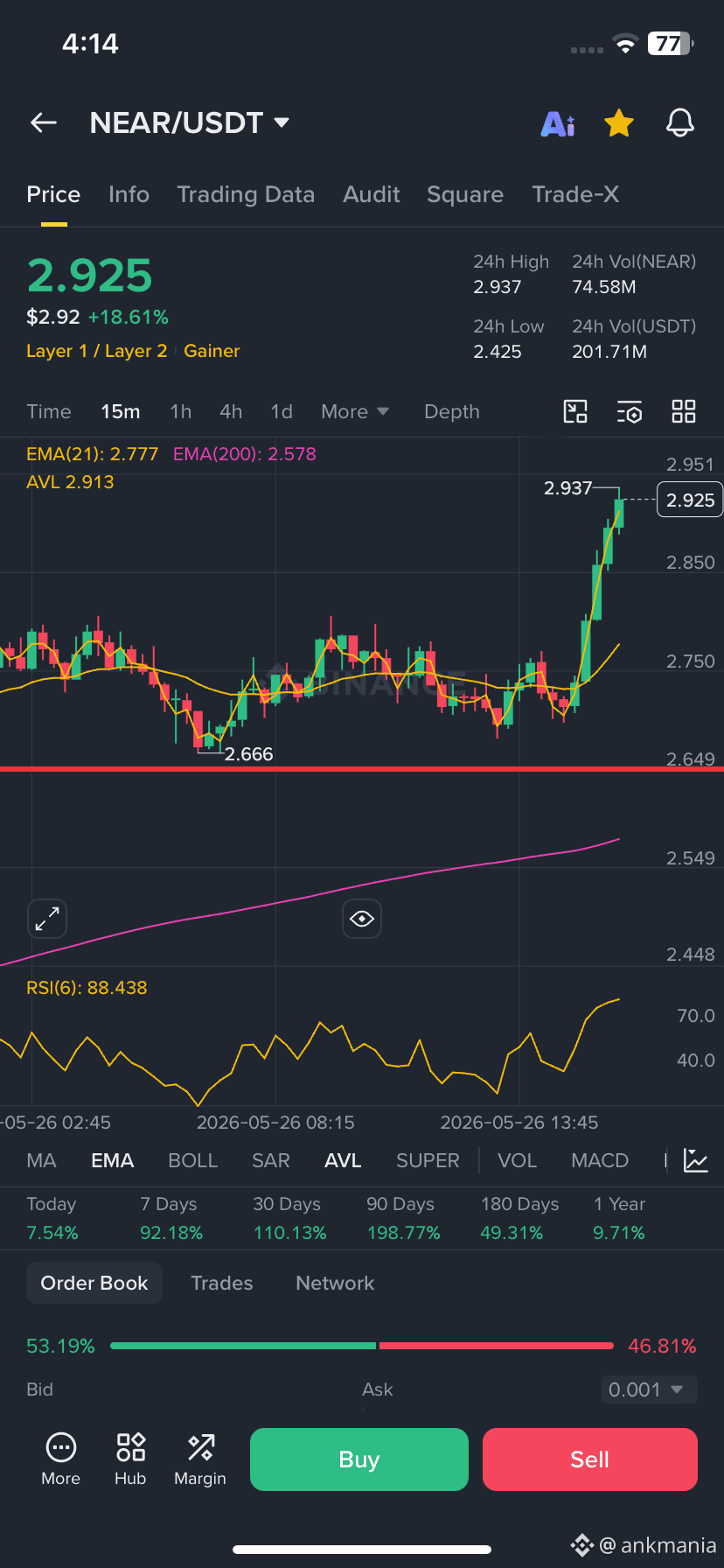
Task: Open the chart drawing tools icon
Action: point(575,411)
